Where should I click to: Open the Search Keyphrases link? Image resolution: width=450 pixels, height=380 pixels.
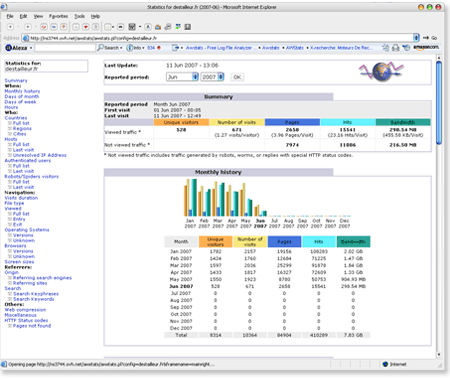coord(36,294)
